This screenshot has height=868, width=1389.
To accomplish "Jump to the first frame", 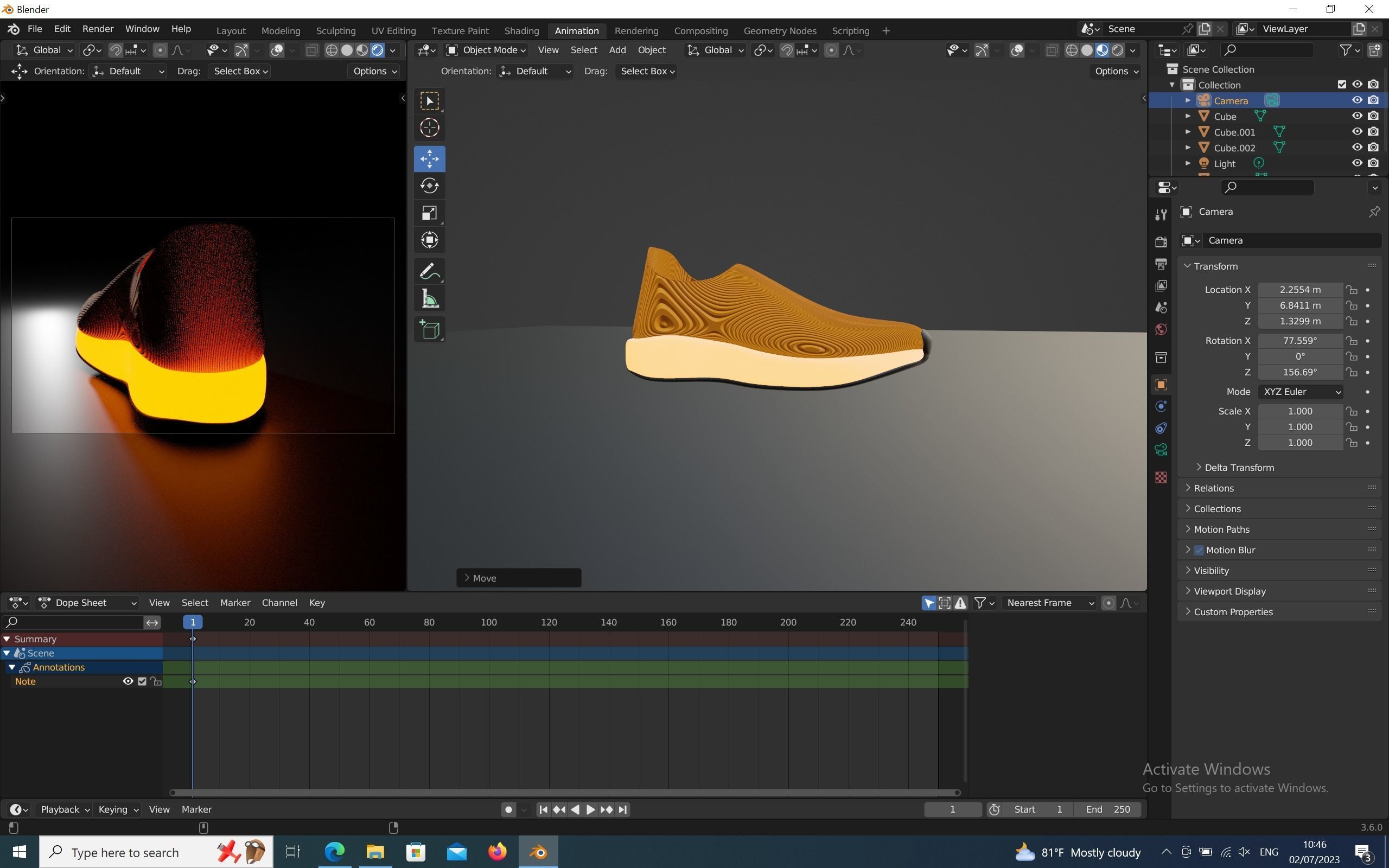I will click(x=543, y=809).
